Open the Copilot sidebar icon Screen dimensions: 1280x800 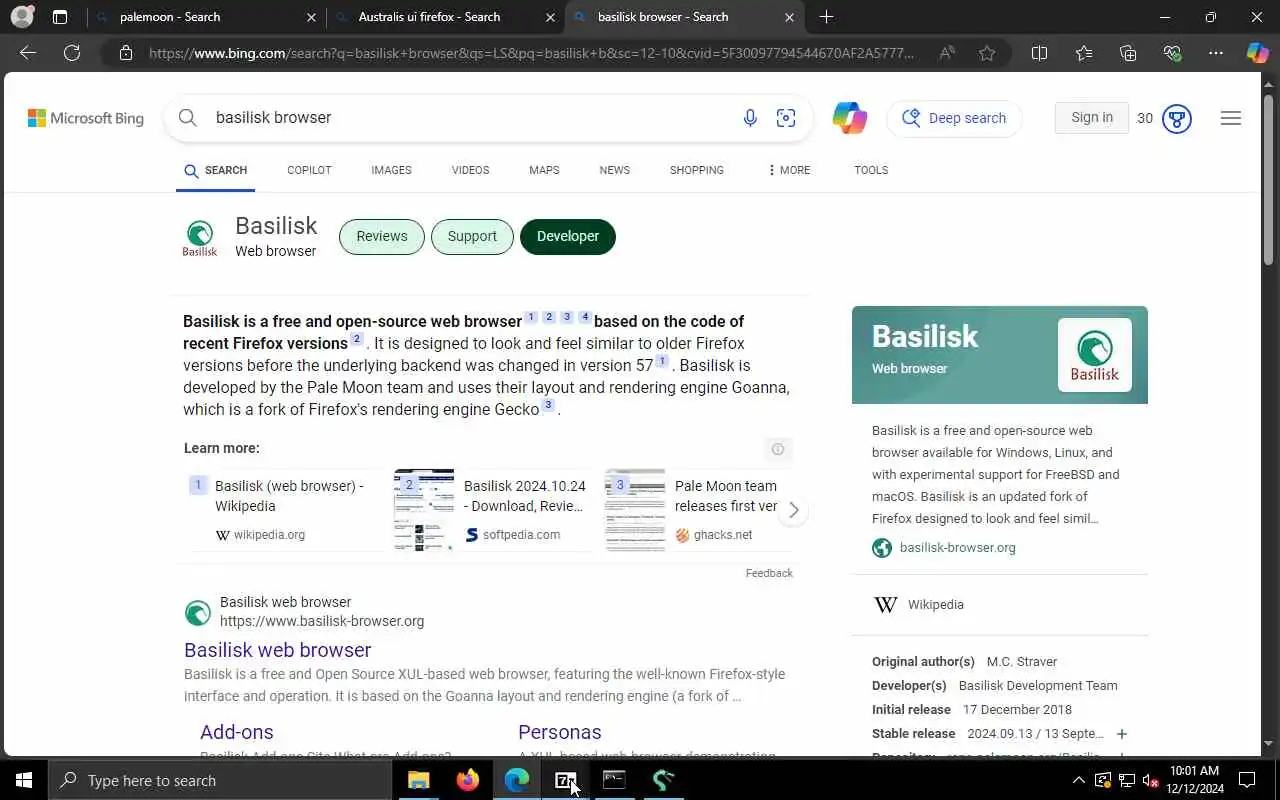(x=1257, y=53)
